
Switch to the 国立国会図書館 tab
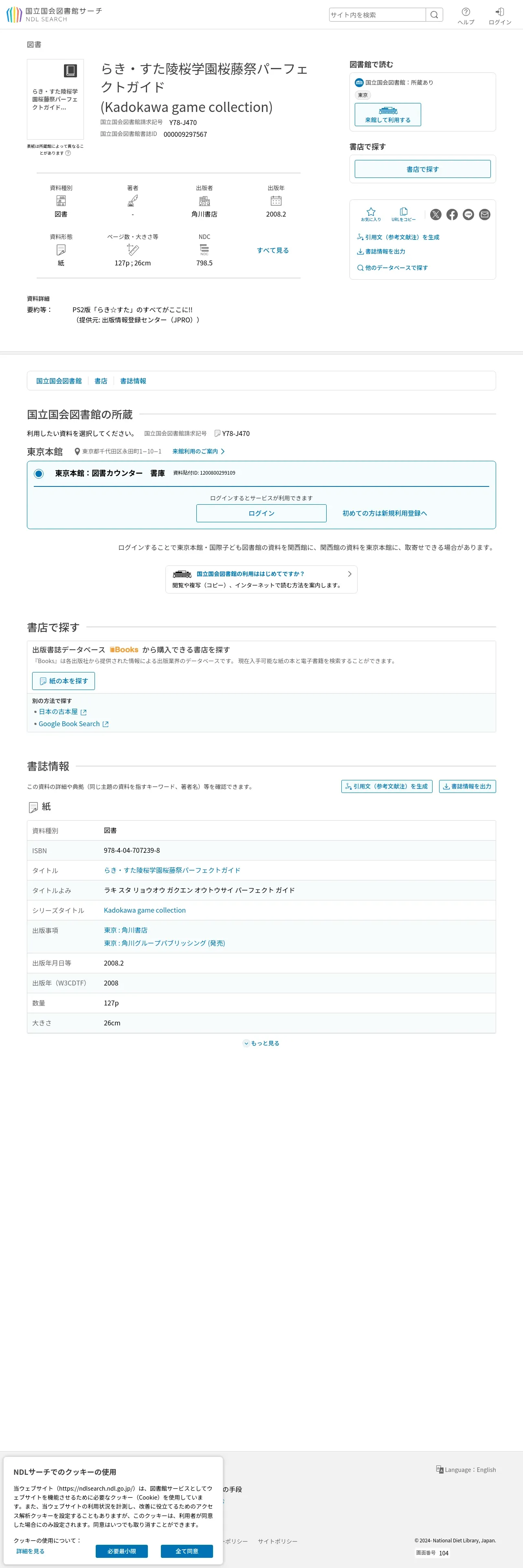(59, 381)
